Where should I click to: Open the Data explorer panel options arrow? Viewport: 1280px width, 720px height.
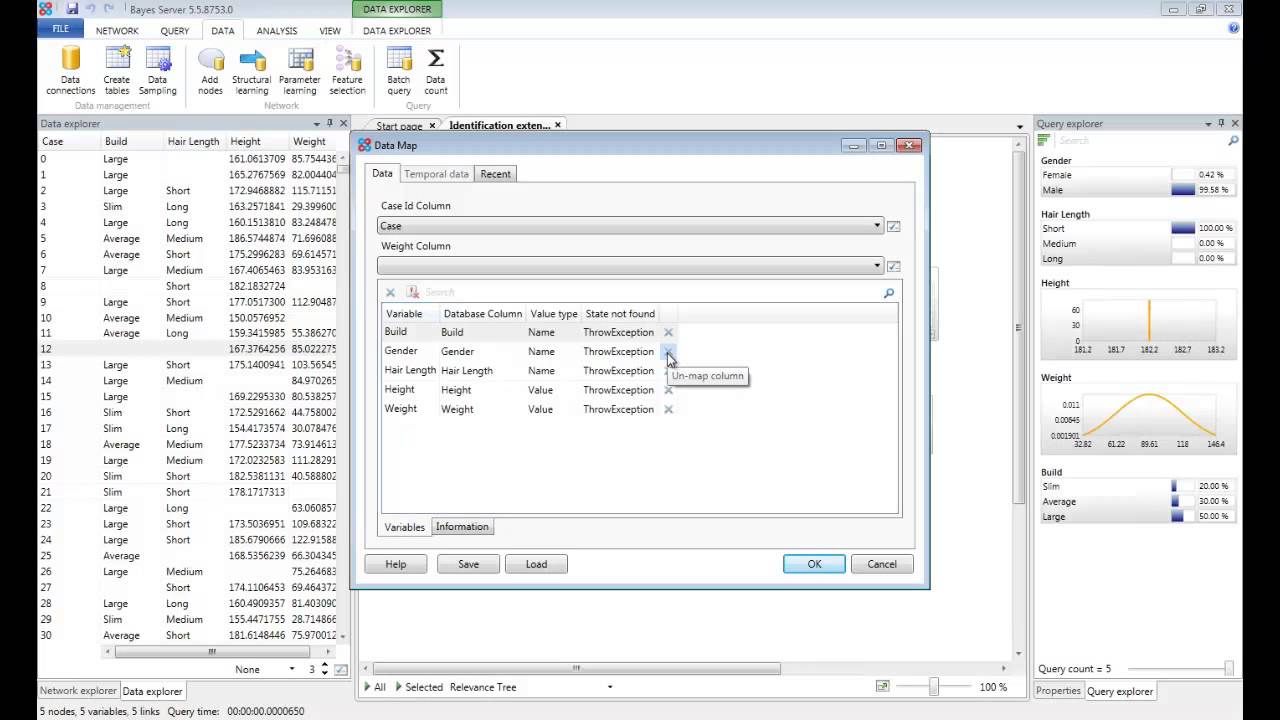(316, 124)
